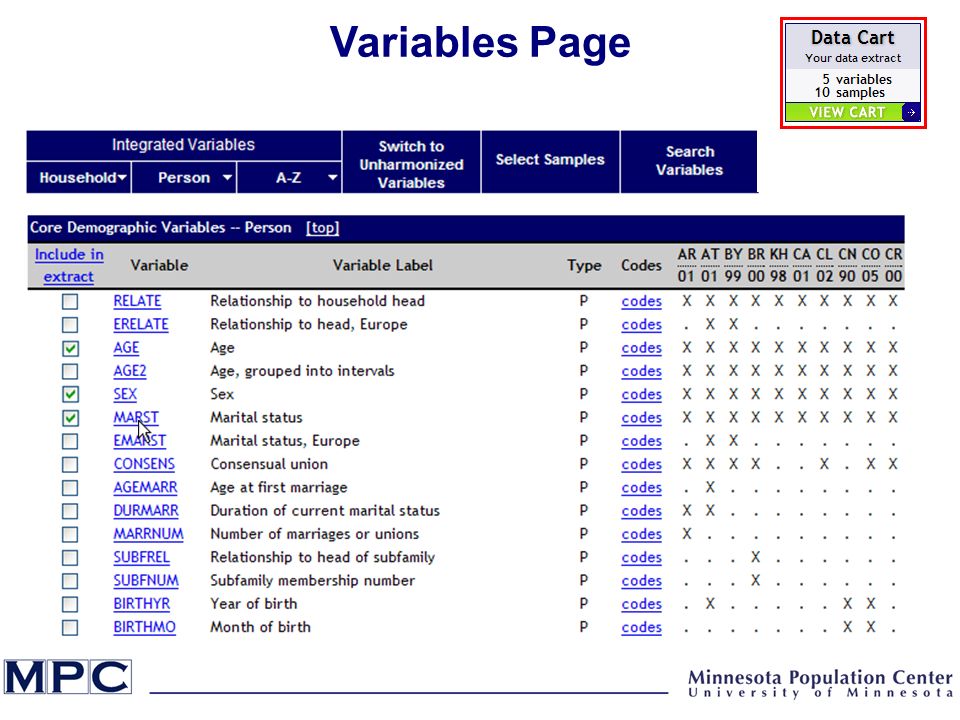Click the CR 00 sample column header
The image size is (960, 720).
pyautogui.click(x=893, y=265)
